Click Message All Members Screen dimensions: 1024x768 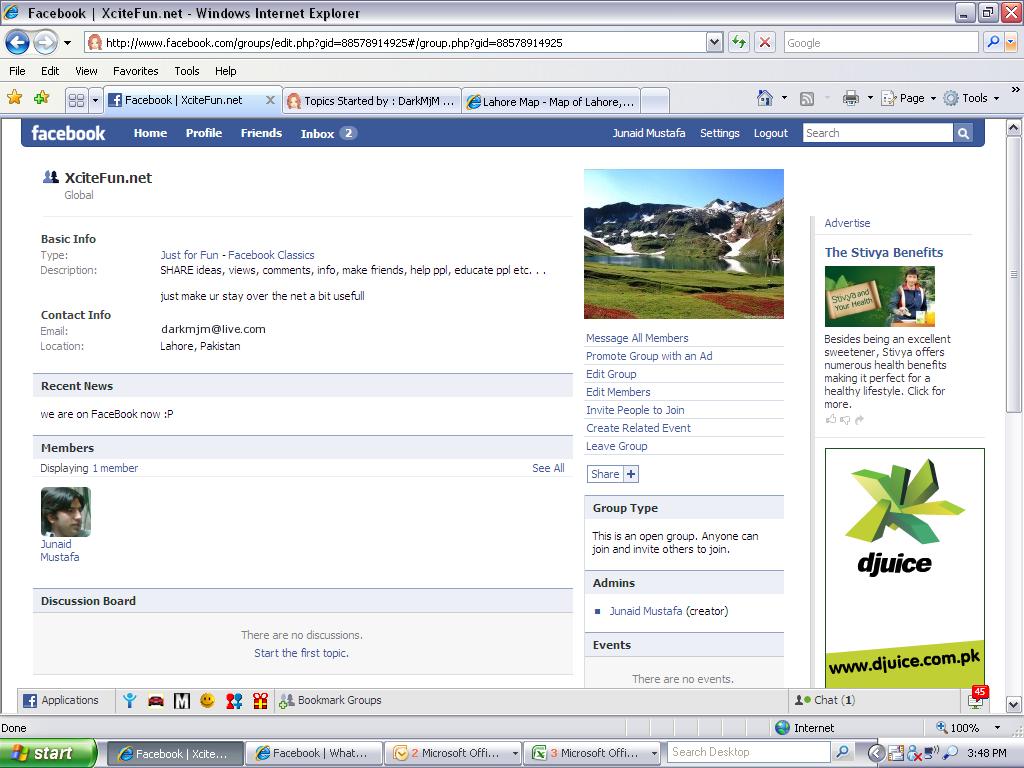637,338
